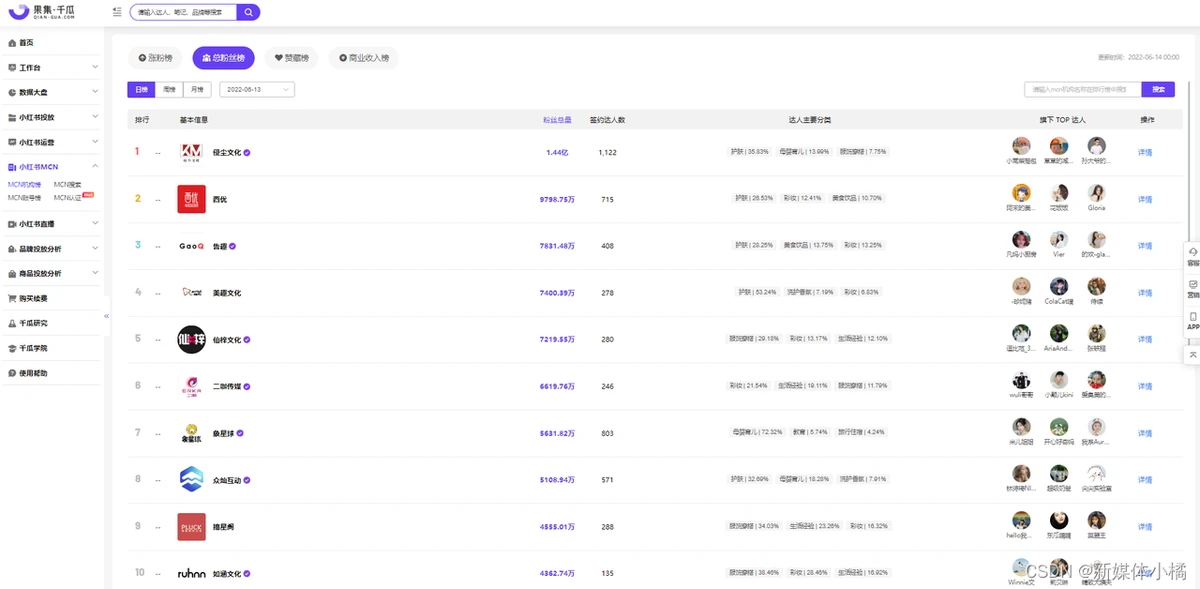Switch to the 涨粉榜 tab
1200x589 pixels.
[156, 58]
